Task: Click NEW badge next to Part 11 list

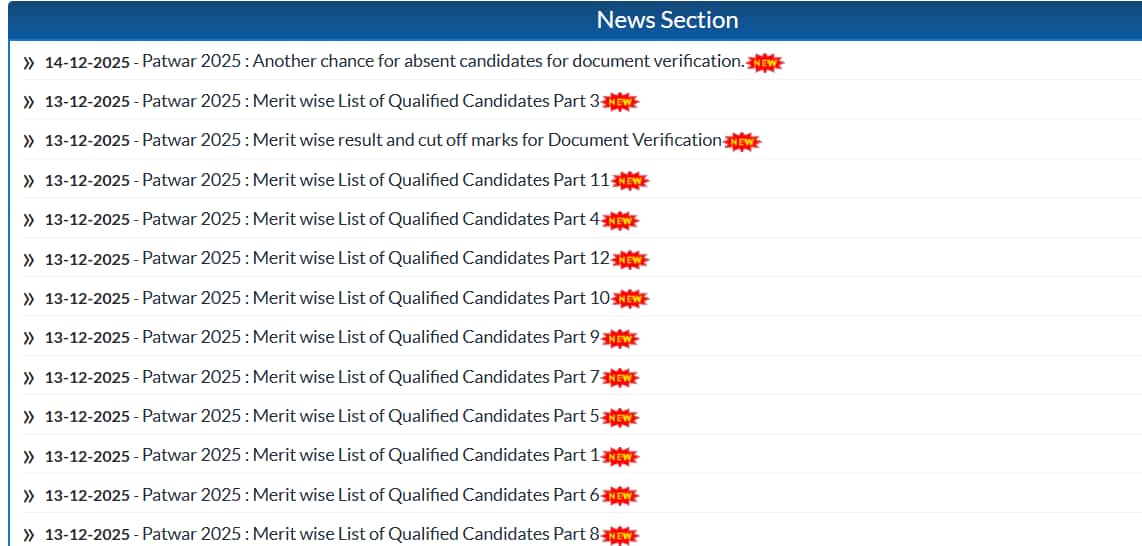Action: pyautogui.click(x=630, y=181)
